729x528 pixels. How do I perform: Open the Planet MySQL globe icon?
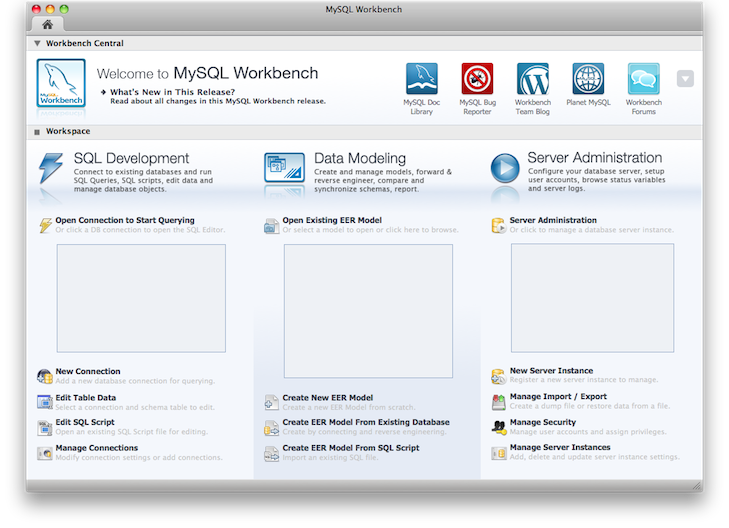click(588, 79)
